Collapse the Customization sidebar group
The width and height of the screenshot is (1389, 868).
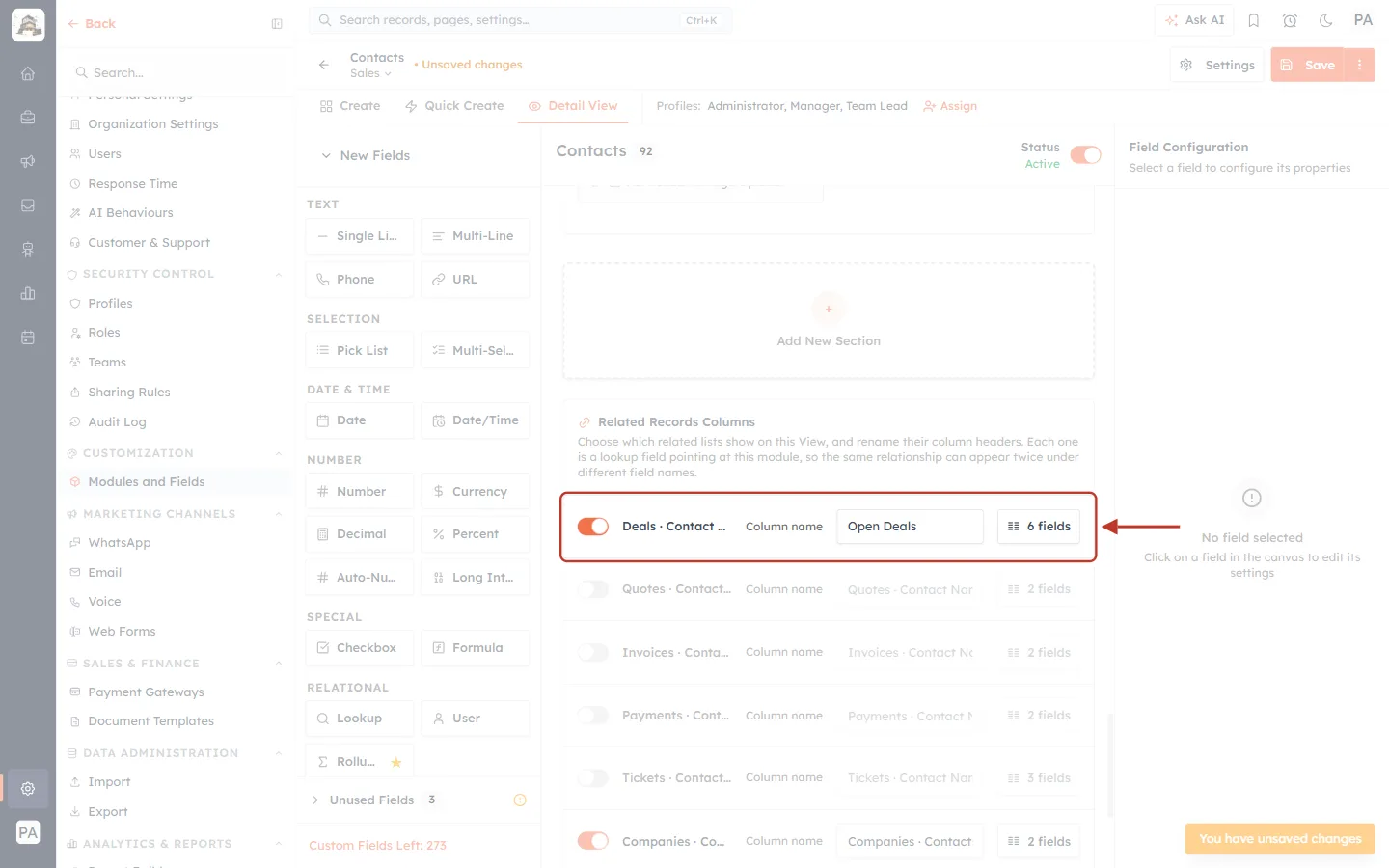point(278,453)
